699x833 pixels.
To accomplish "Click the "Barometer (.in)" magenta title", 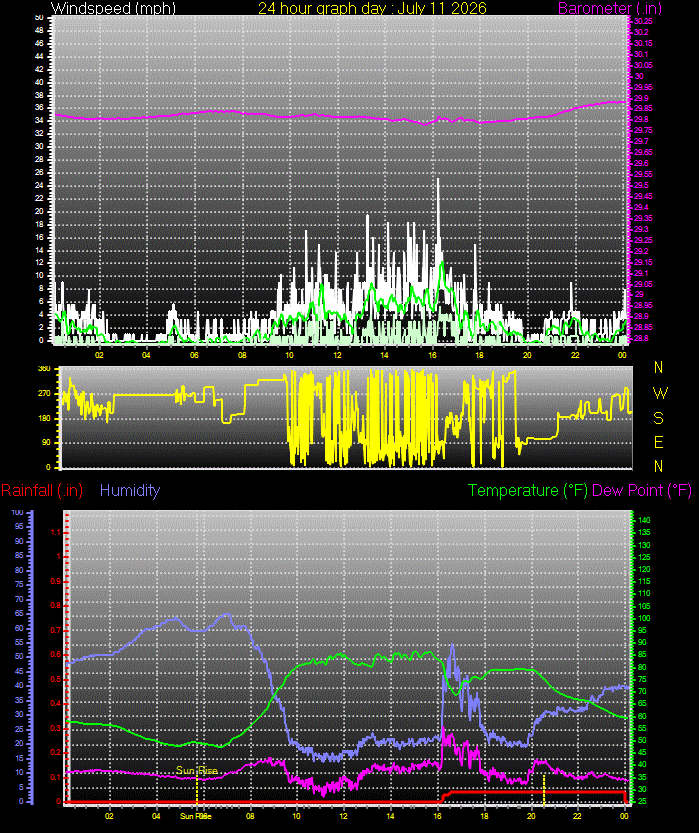I will tap(610, 8).
